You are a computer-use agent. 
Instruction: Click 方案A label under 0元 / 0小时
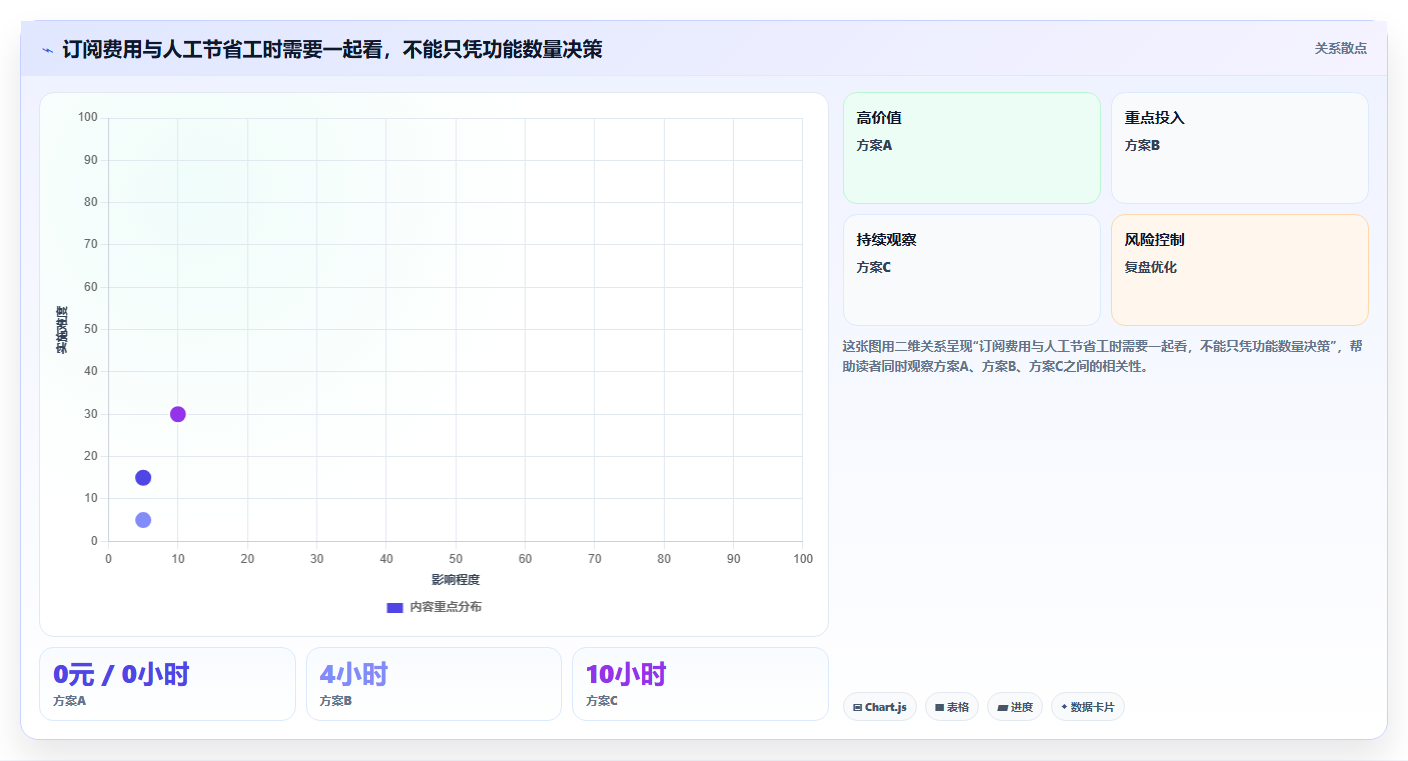pos(70,701)
